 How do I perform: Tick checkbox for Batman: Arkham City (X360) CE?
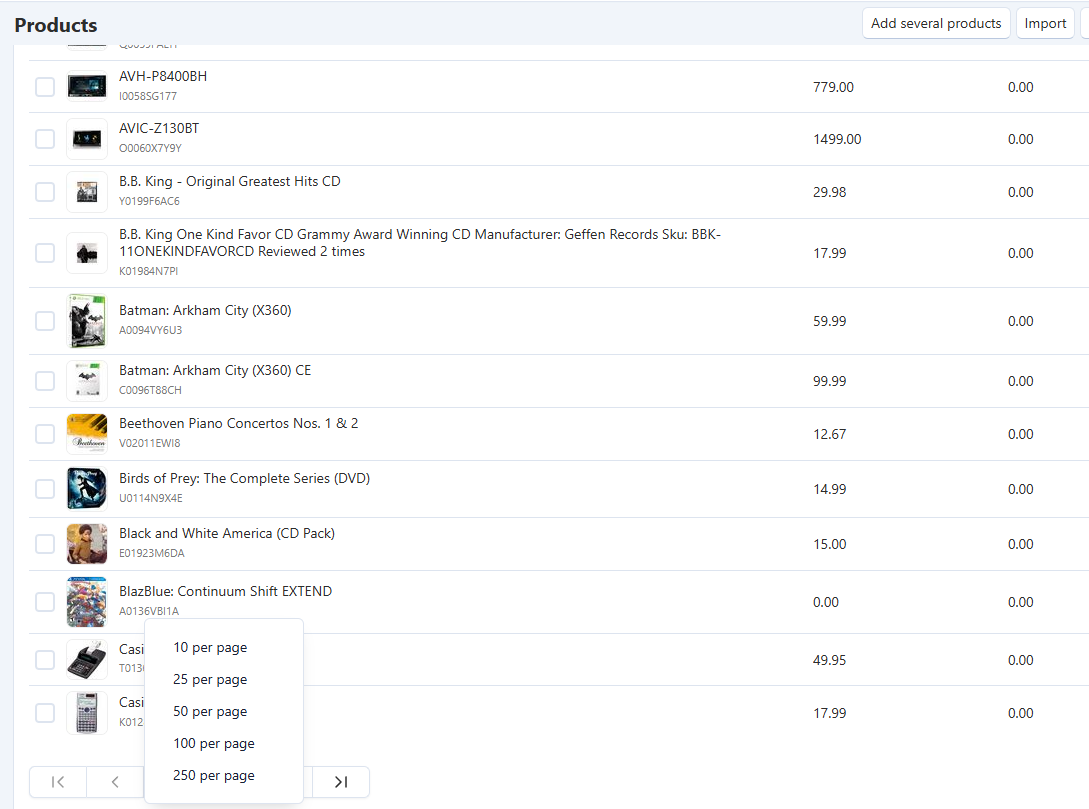click(45, 381)
